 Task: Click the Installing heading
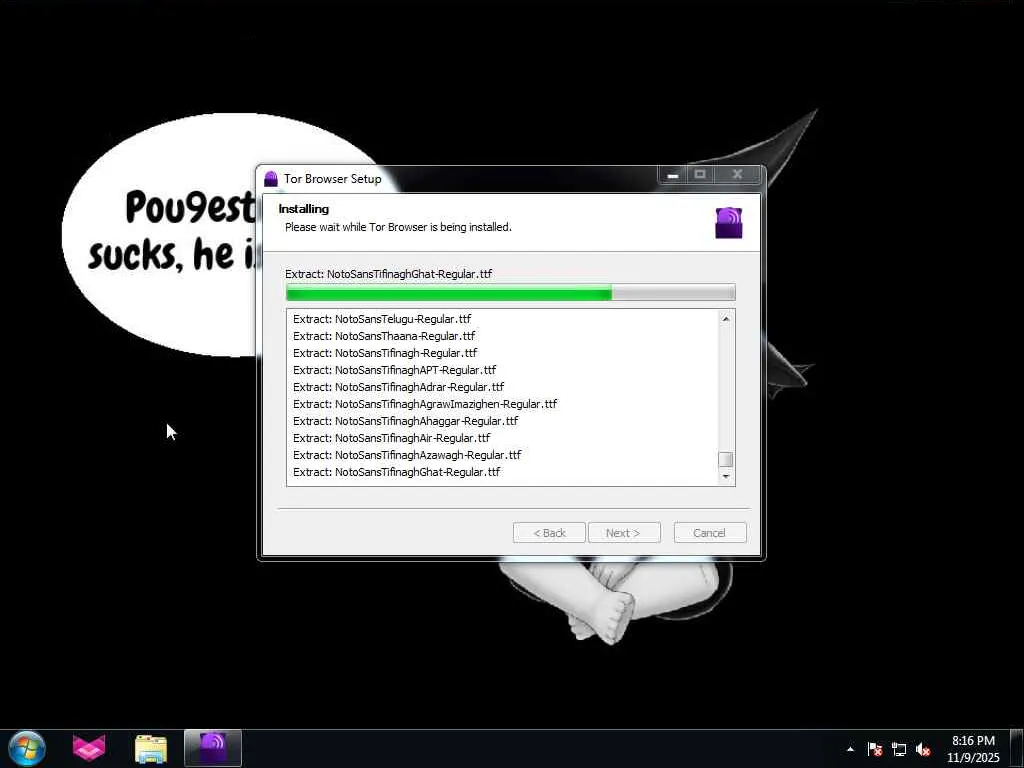pyautogui.click(x=304, y=209)
